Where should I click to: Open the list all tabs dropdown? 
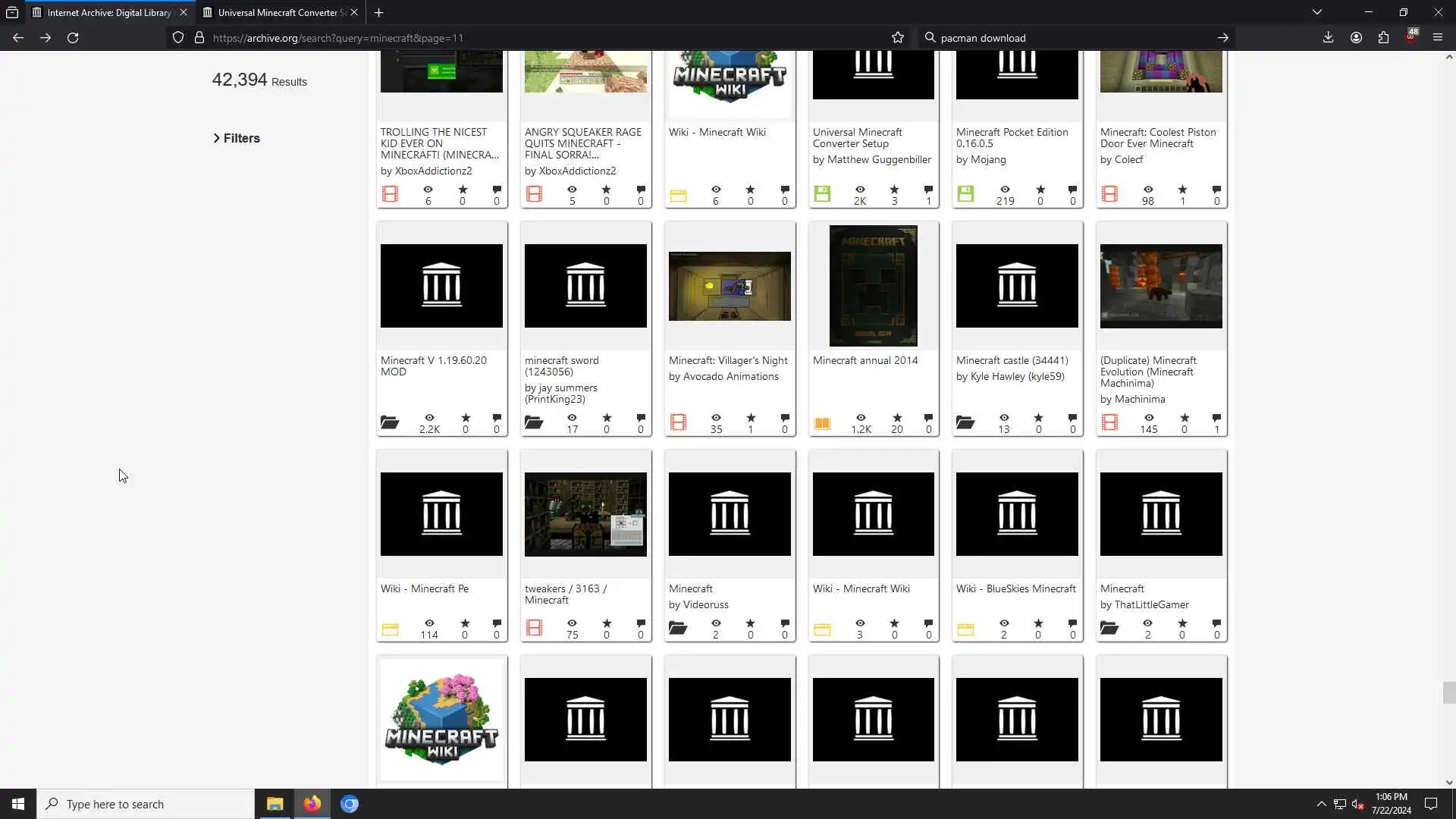tap(1316, 12)
